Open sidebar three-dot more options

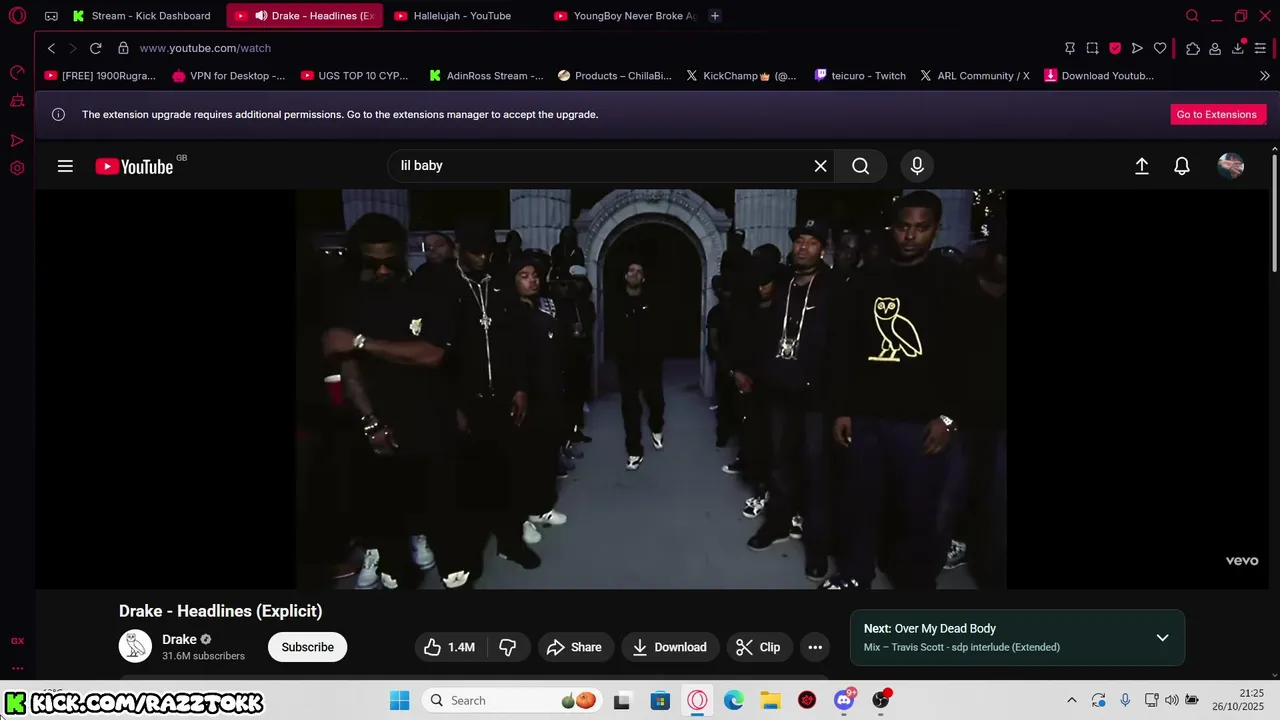pos(17,668)
